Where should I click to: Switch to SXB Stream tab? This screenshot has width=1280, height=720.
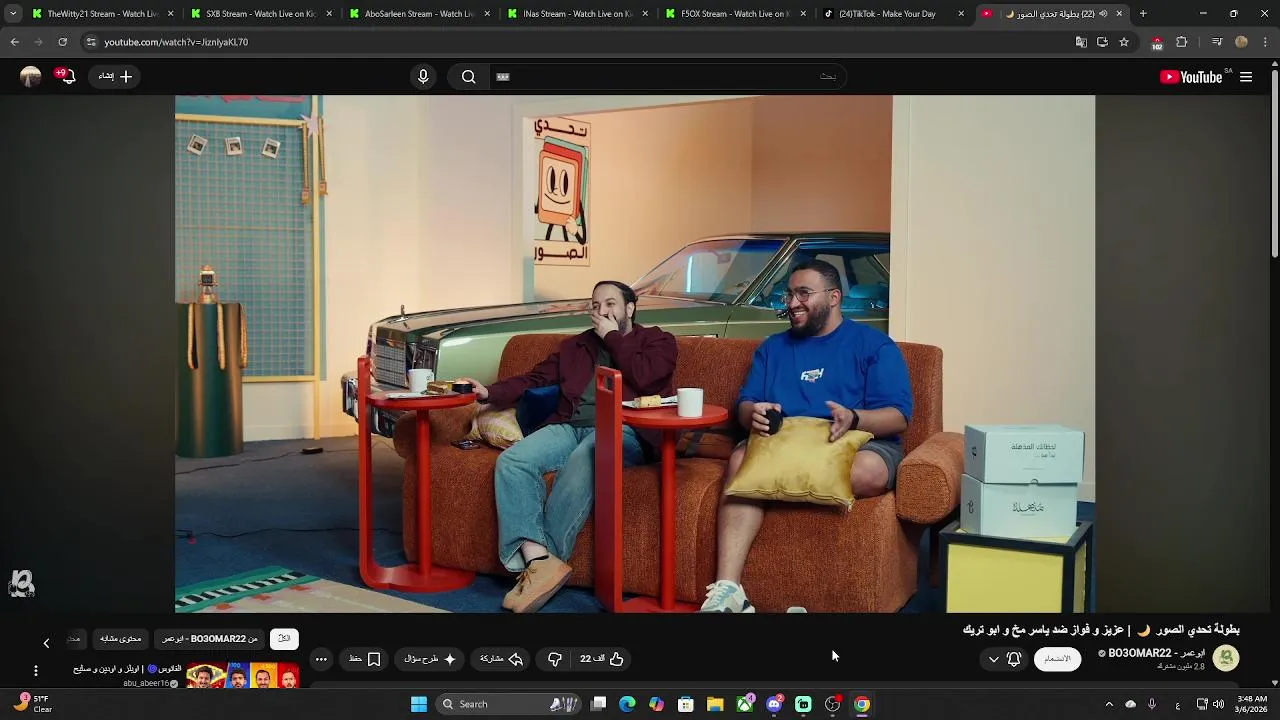point(260,14)
